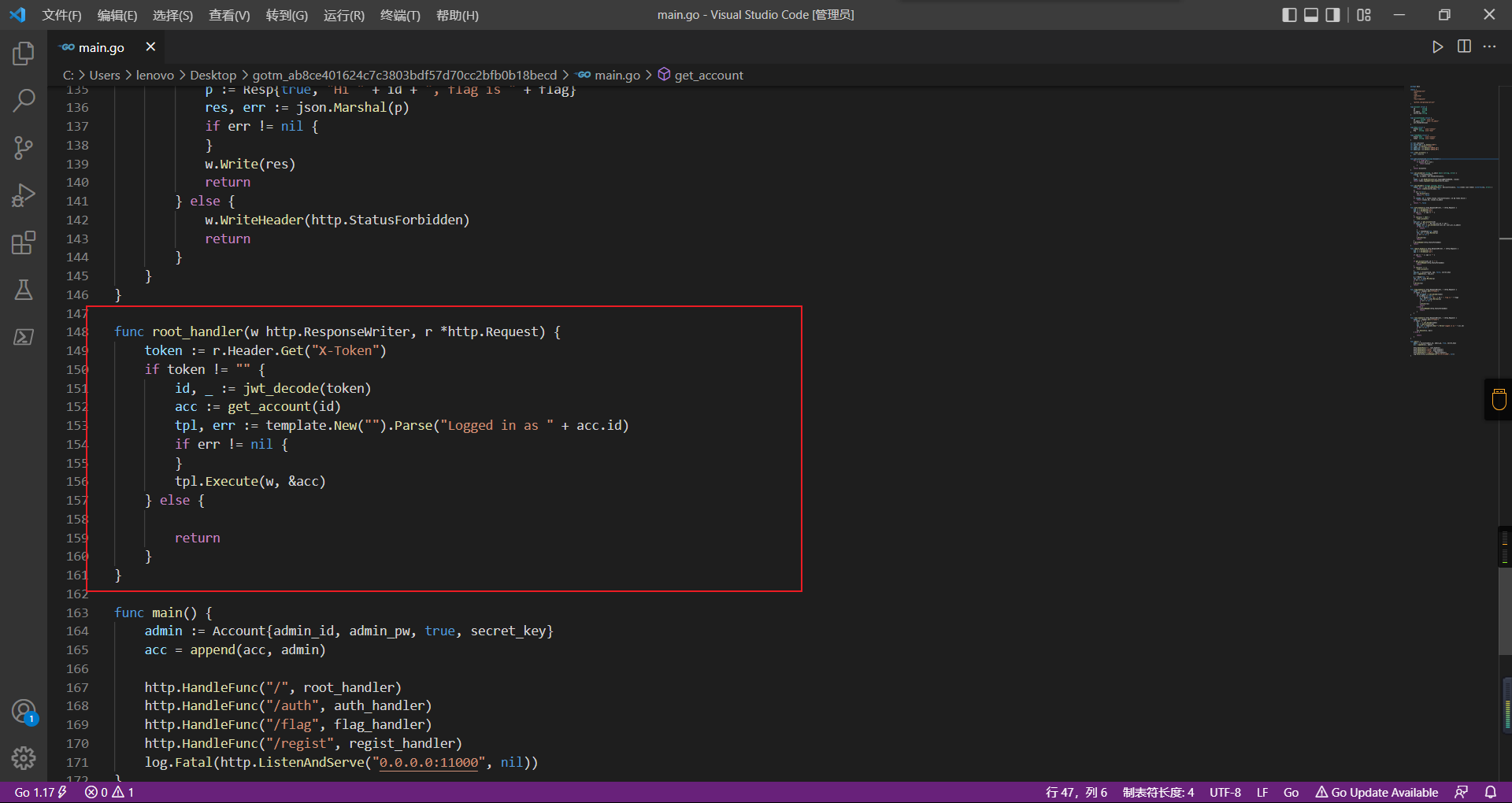Open the terminal-style panel icon in activity bar
This screenshot has height=803, width=1512.
24,337
